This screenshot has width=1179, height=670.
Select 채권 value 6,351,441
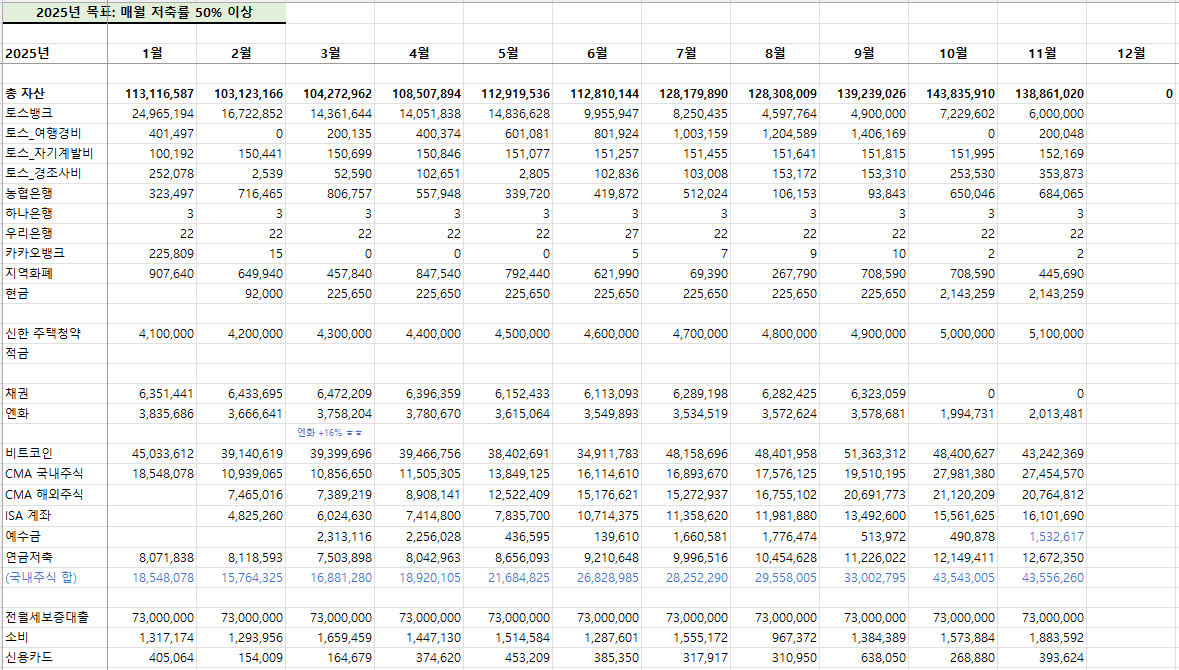pyautogui.click(x=165, y=394)
